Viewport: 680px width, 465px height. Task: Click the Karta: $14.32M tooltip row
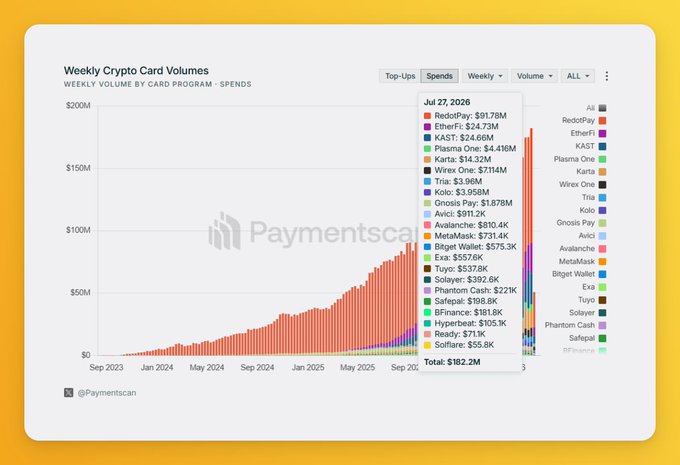point(458,160)
